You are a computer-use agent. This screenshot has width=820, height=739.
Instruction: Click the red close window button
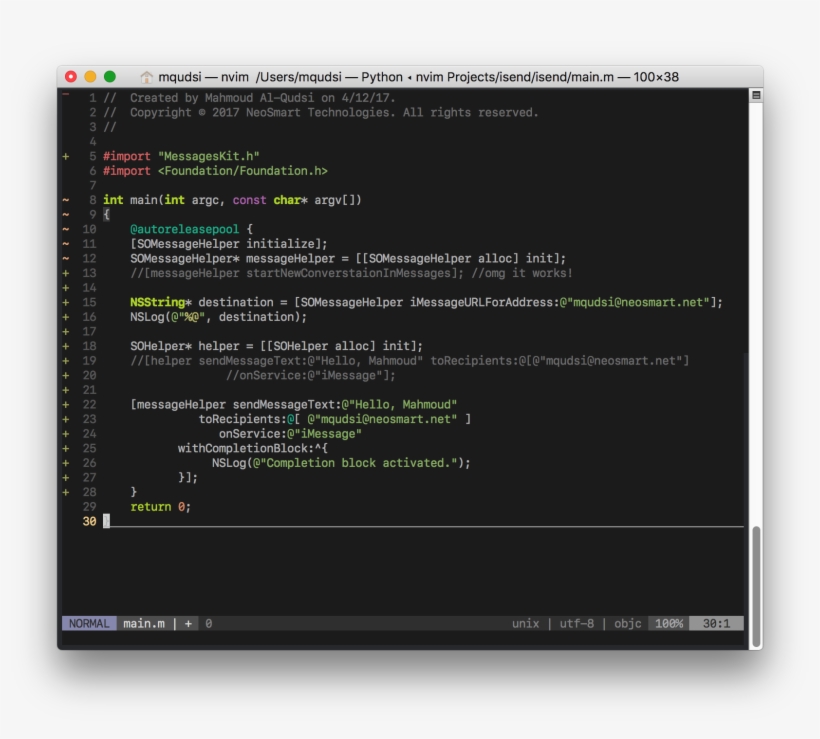coord(71,77)
